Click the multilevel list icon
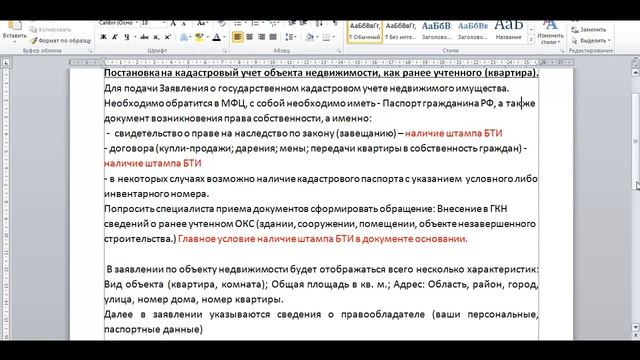Image resolution: width=640 pixels, height=360 pixels. pyautogui.click(x=274, y=23)
